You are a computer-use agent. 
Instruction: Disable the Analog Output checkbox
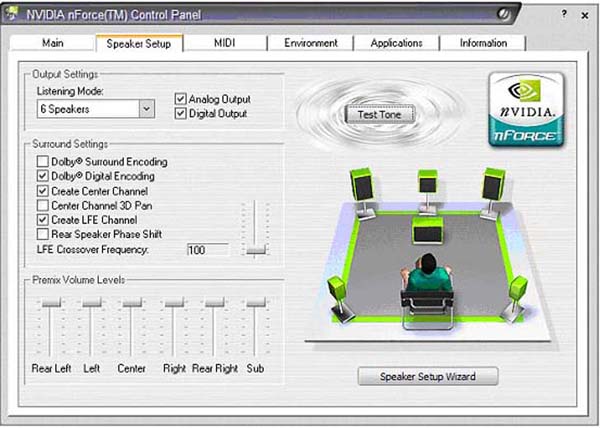(x=180, y=99)
